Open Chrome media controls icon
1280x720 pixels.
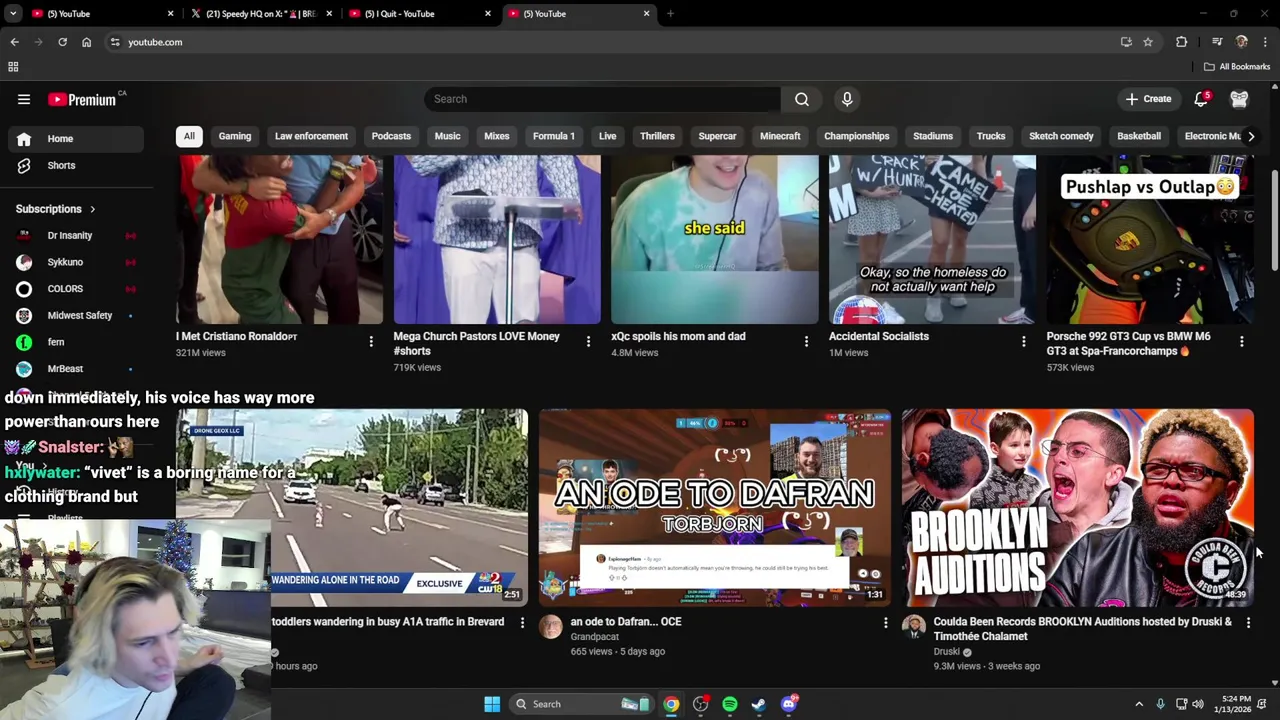(x=1217, y=42)
